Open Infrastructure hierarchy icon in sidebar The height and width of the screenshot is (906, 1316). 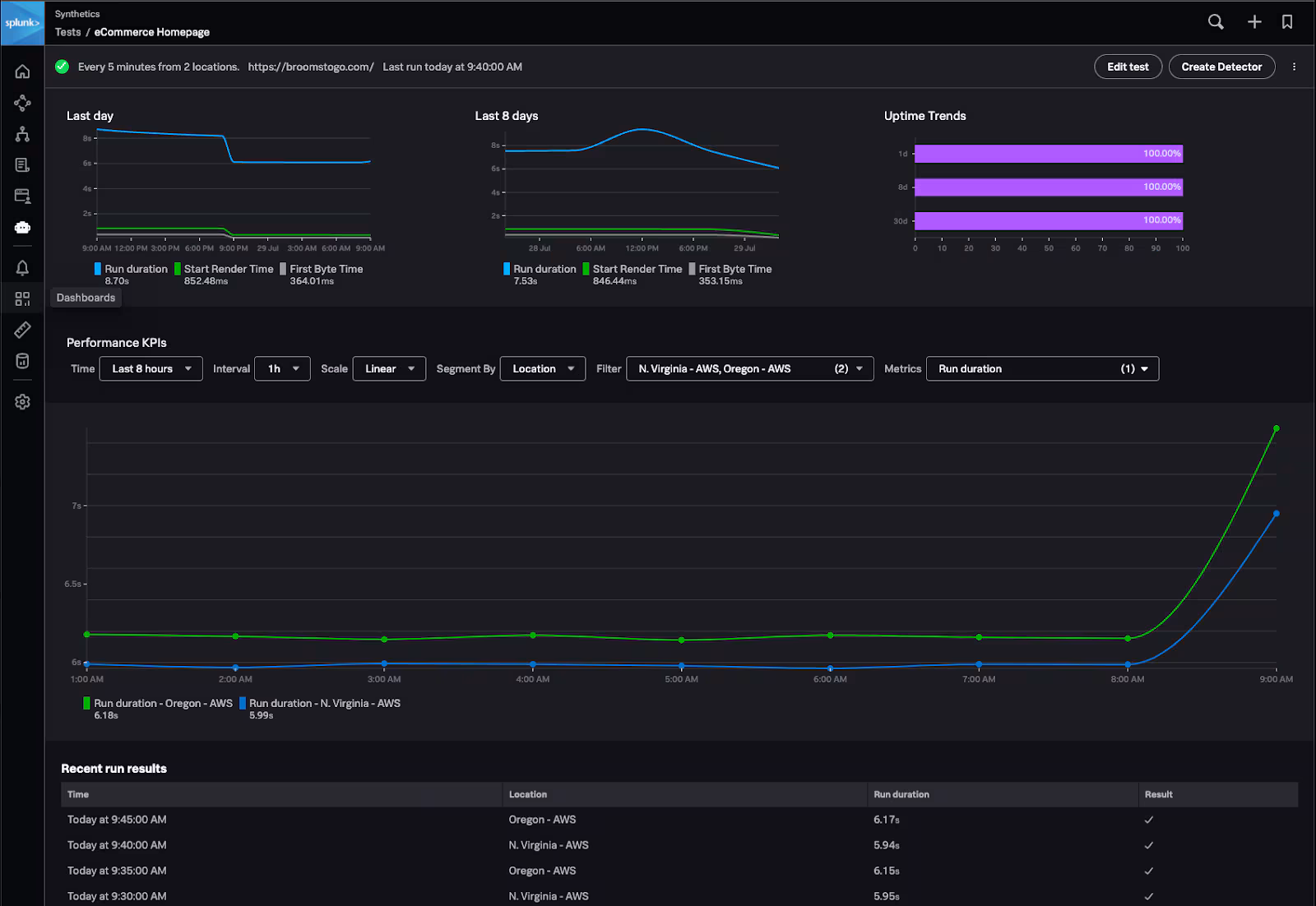click(x=22, y=134)
